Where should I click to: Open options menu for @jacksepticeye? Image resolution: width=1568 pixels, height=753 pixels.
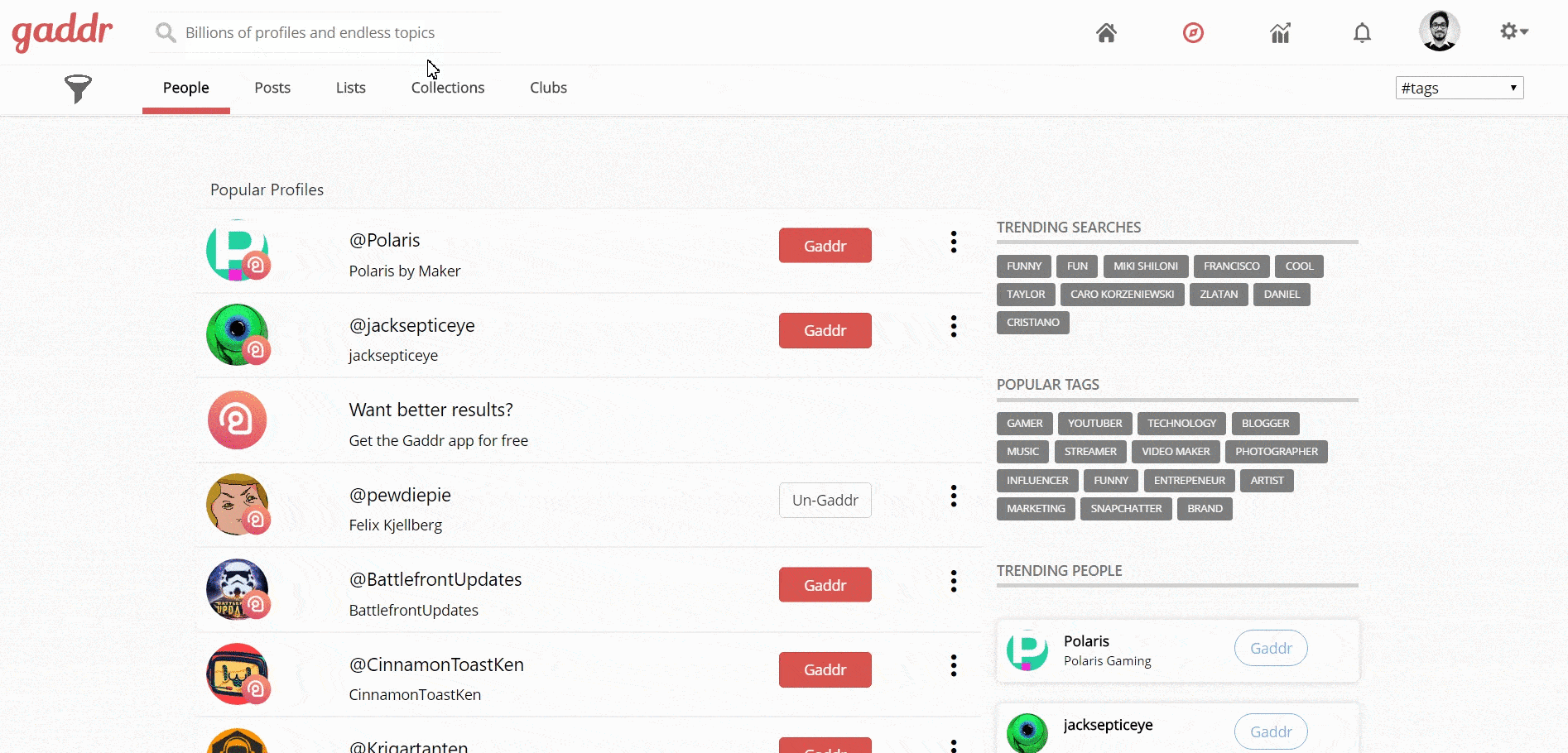coord(954,326)
